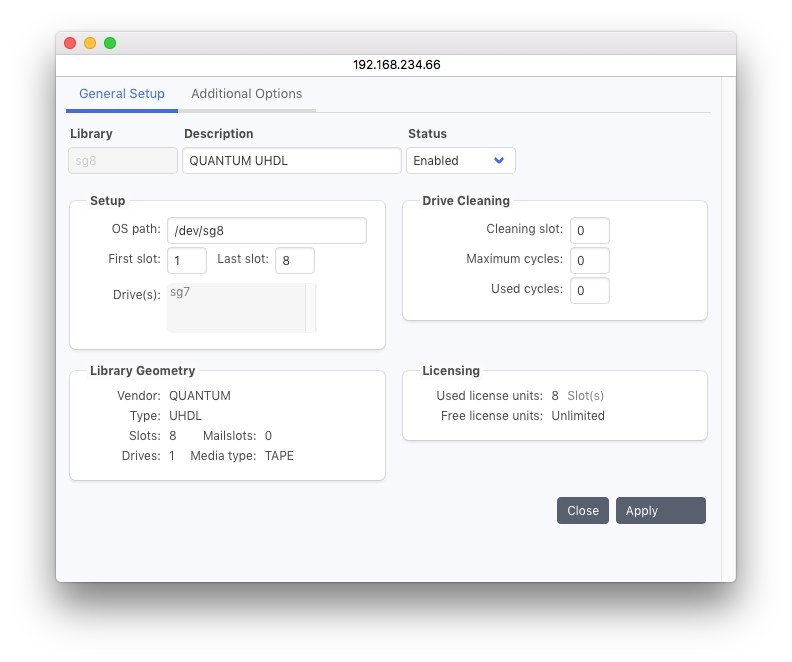Switch to the General Setup tab
The width and height of the screenshot is (792, 662).
(x=122, y=94)
